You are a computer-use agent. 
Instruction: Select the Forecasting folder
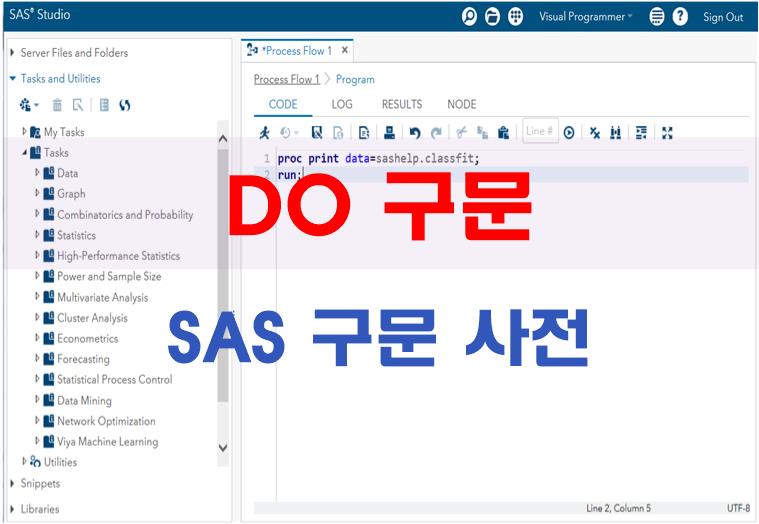tap(83, 359)
